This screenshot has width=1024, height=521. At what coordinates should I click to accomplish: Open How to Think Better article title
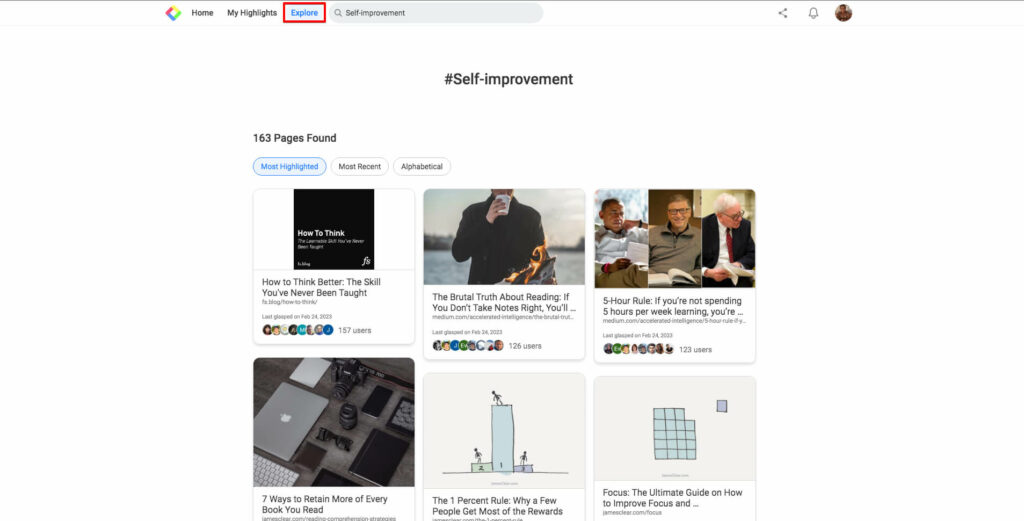[x=321, y=287]
